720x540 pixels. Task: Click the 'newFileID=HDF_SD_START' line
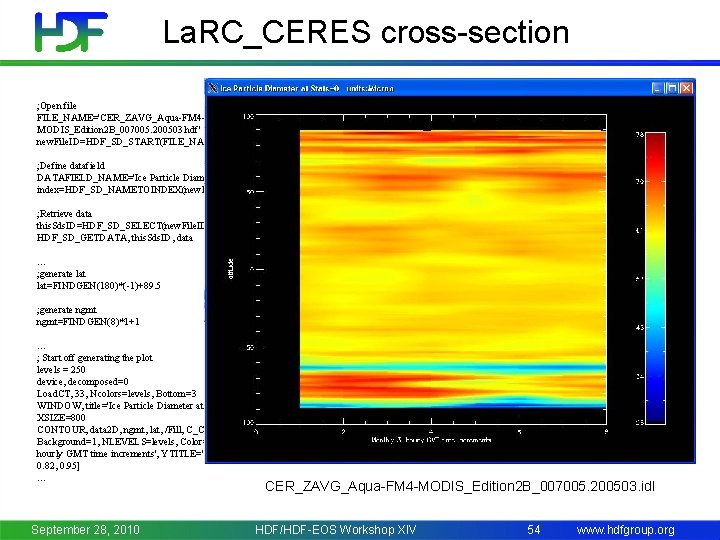click(120, 141)
